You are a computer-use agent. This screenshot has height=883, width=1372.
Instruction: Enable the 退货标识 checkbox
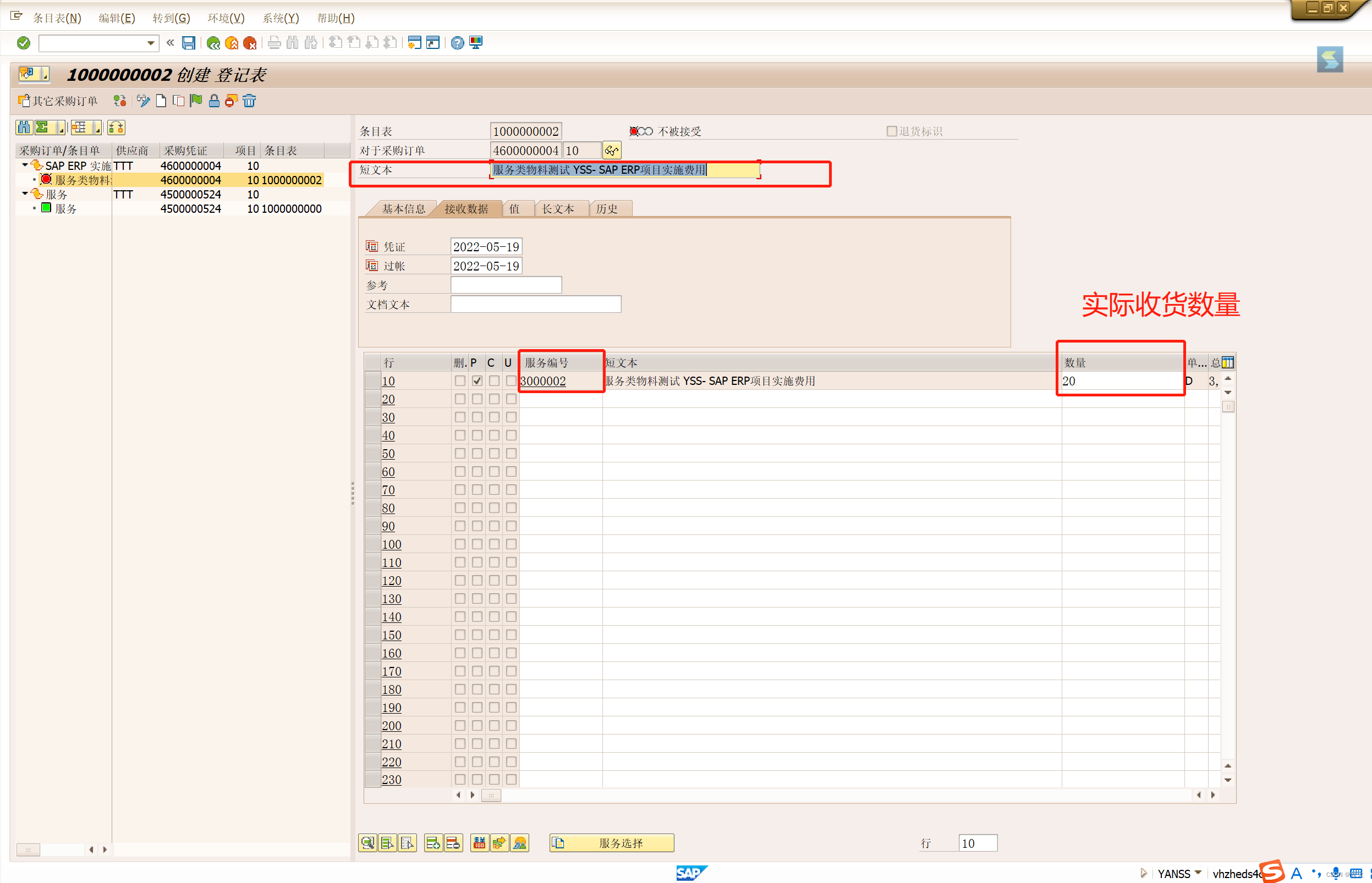(x=892, y=131)
